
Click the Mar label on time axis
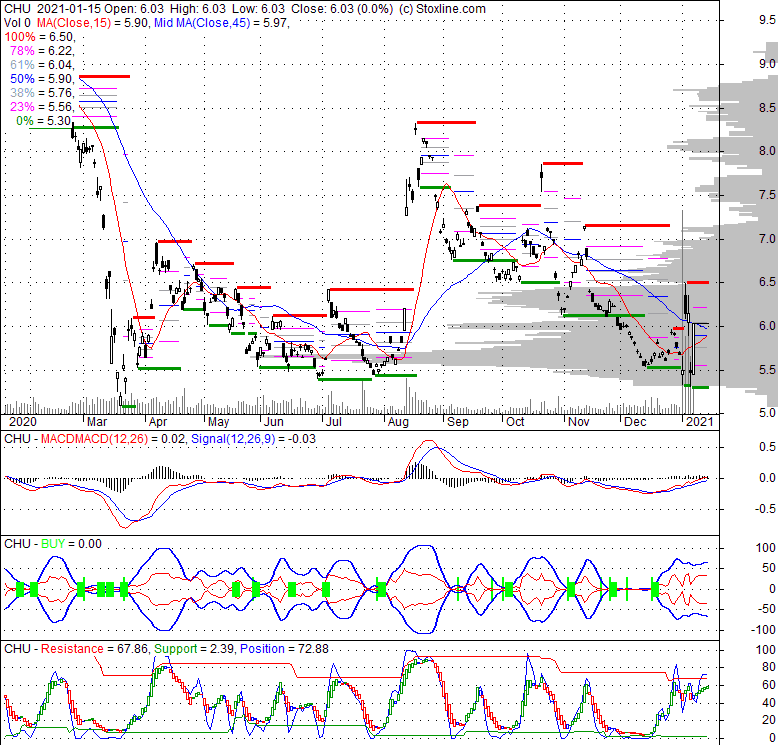[x=97, y=422]
